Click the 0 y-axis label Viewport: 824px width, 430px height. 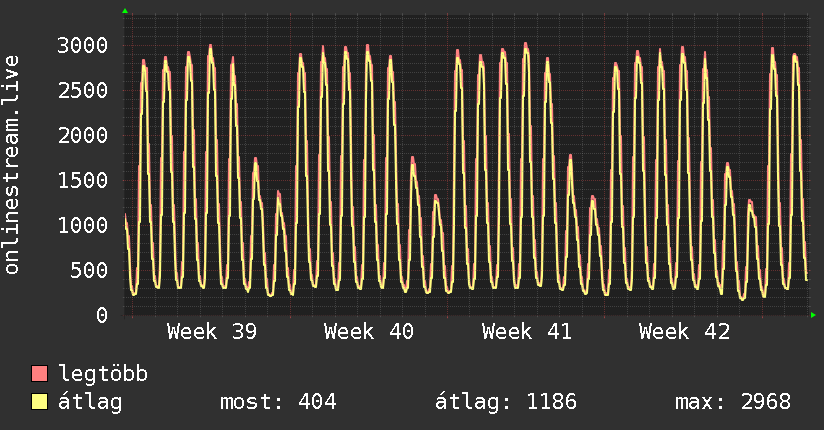tap(102, 315)
